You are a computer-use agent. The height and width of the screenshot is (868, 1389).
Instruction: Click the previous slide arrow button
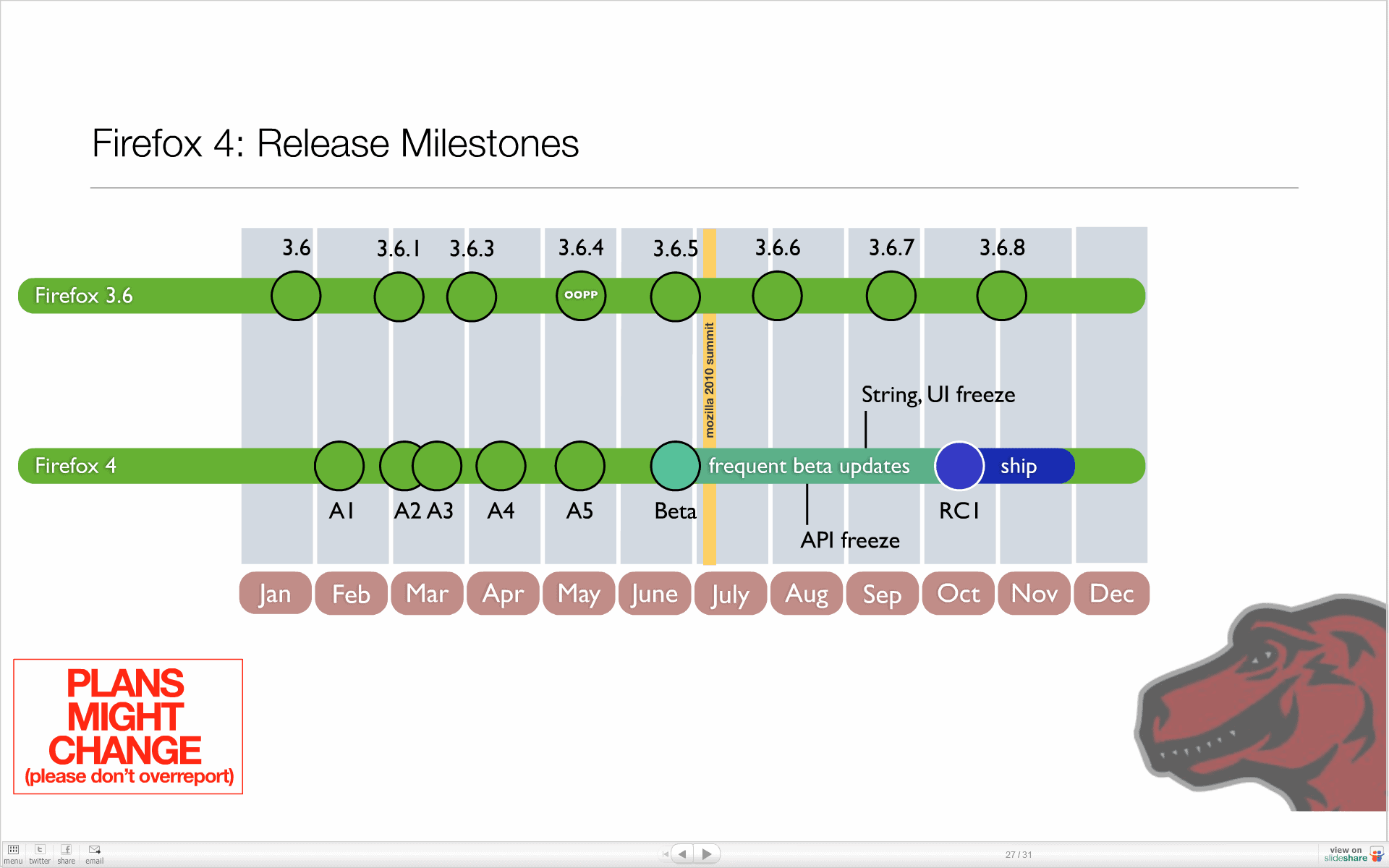[682, 855]
